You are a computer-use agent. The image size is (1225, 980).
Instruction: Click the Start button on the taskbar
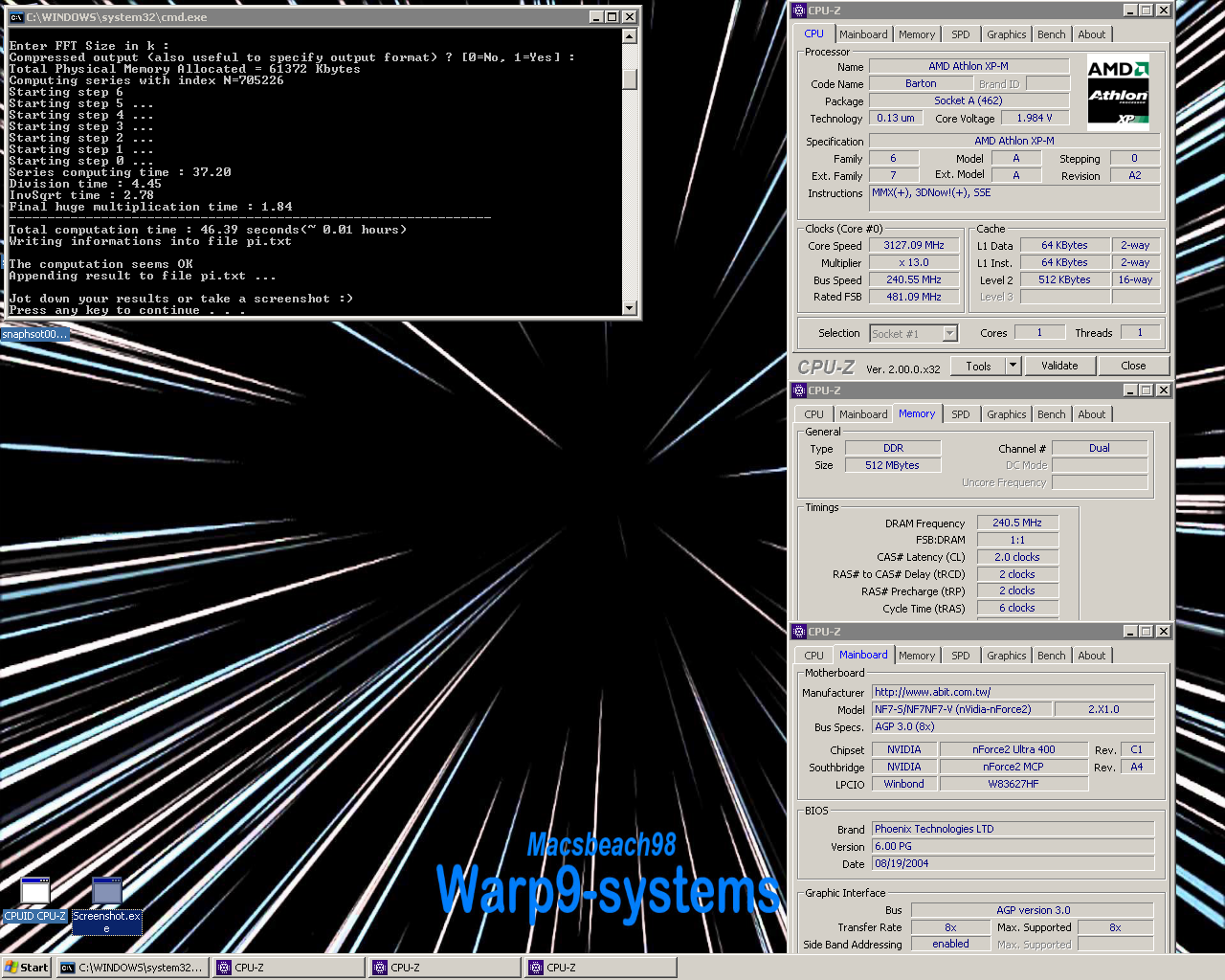point(26,968)
